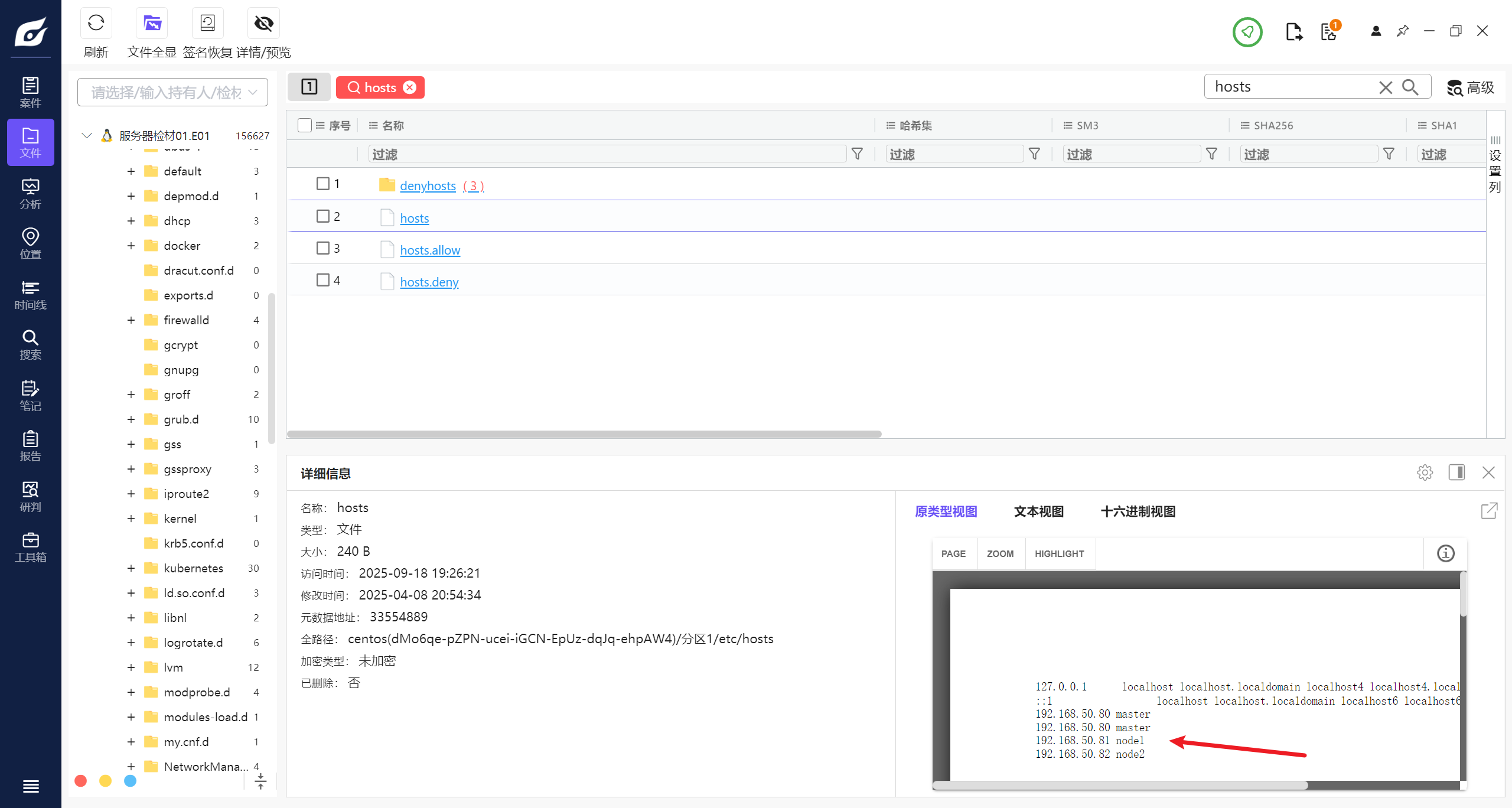Switch to the 十六进制视图 tab
The width and height of the screenshot is (1512, 808).
[1138, 511]
